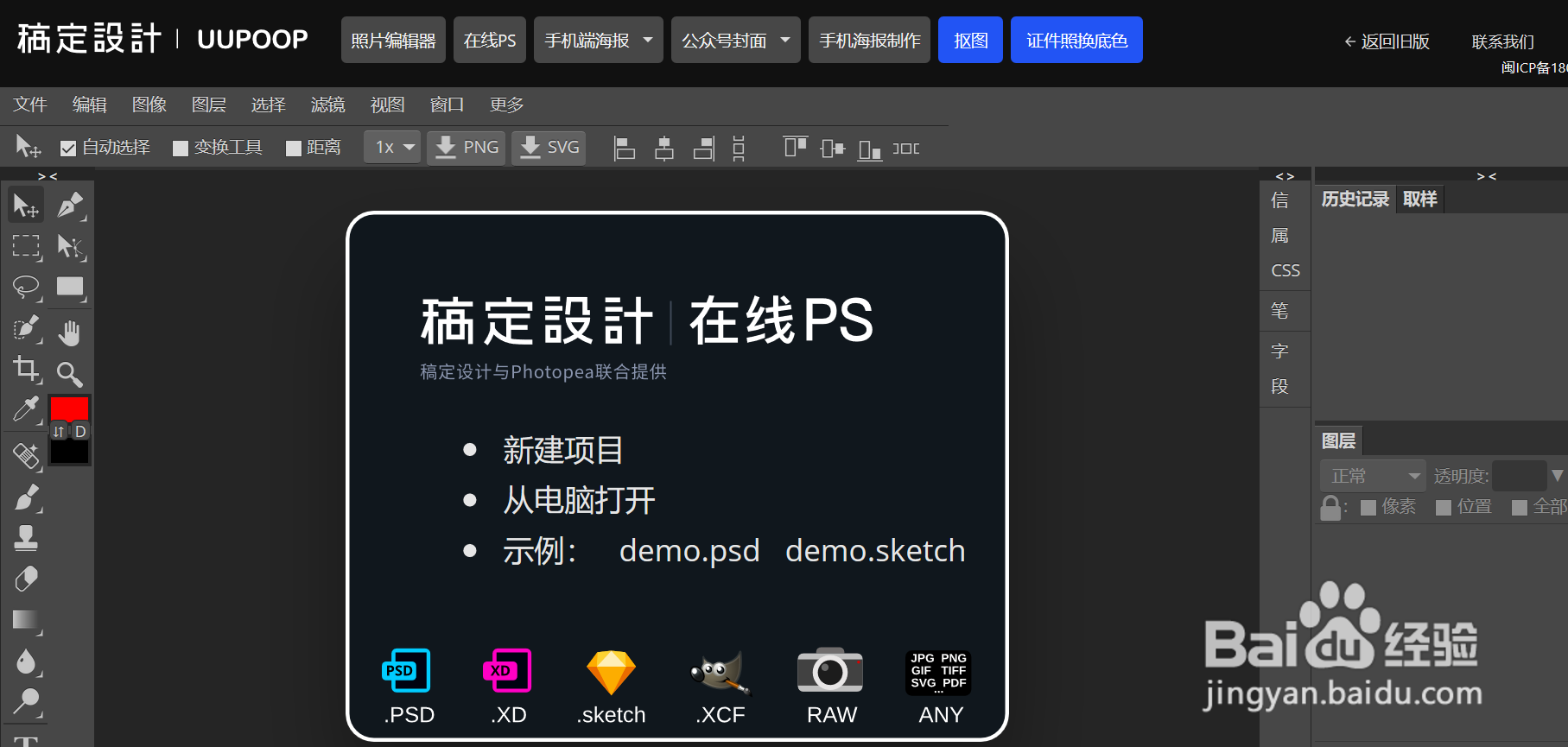Select the Quick Selection brush tool

[x=26, y=329]
